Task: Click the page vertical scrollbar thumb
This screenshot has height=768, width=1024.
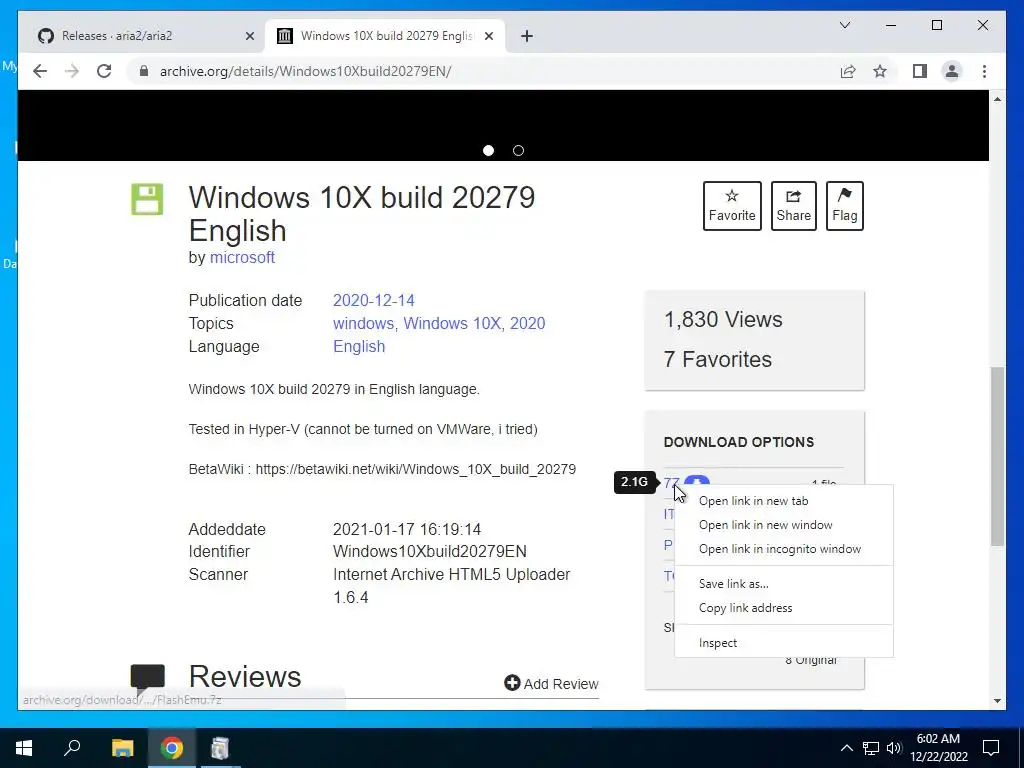Action: (x=997, y=456)
